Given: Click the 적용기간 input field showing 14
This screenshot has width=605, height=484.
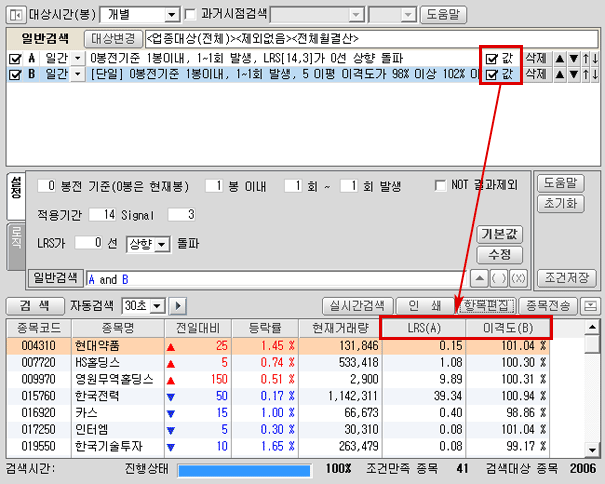Looking at the screenshot, I should coord(102,214).
